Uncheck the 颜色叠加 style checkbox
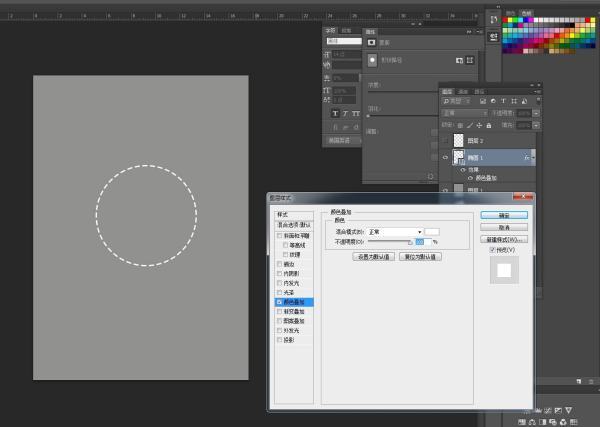The height and width of the screenshot is (427, 600). point(281,302)
